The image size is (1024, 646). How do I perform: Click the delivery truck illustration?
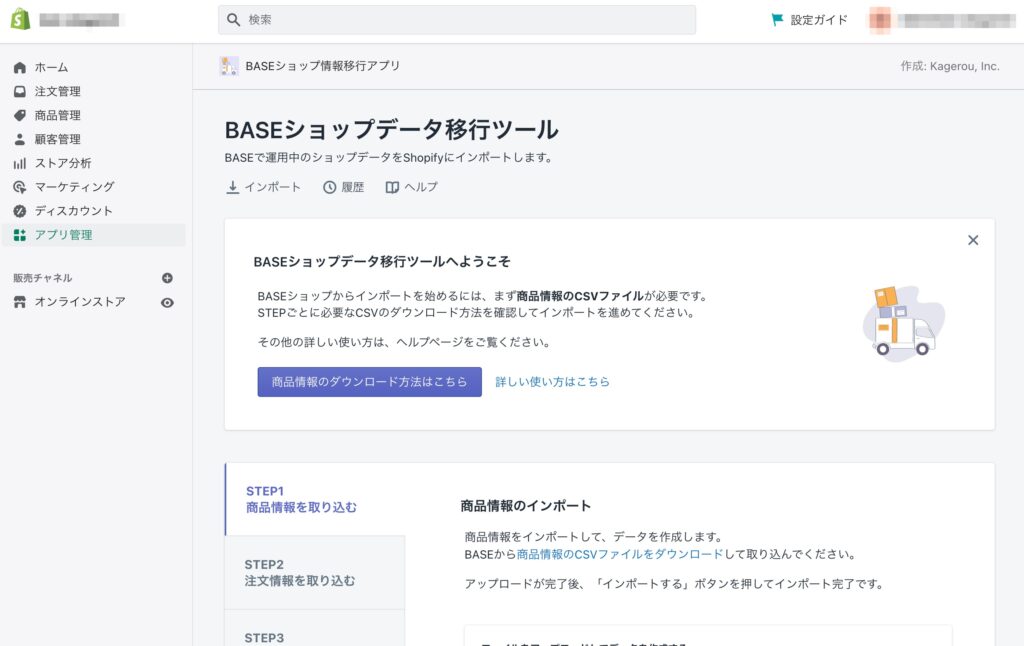pos(904,324)
